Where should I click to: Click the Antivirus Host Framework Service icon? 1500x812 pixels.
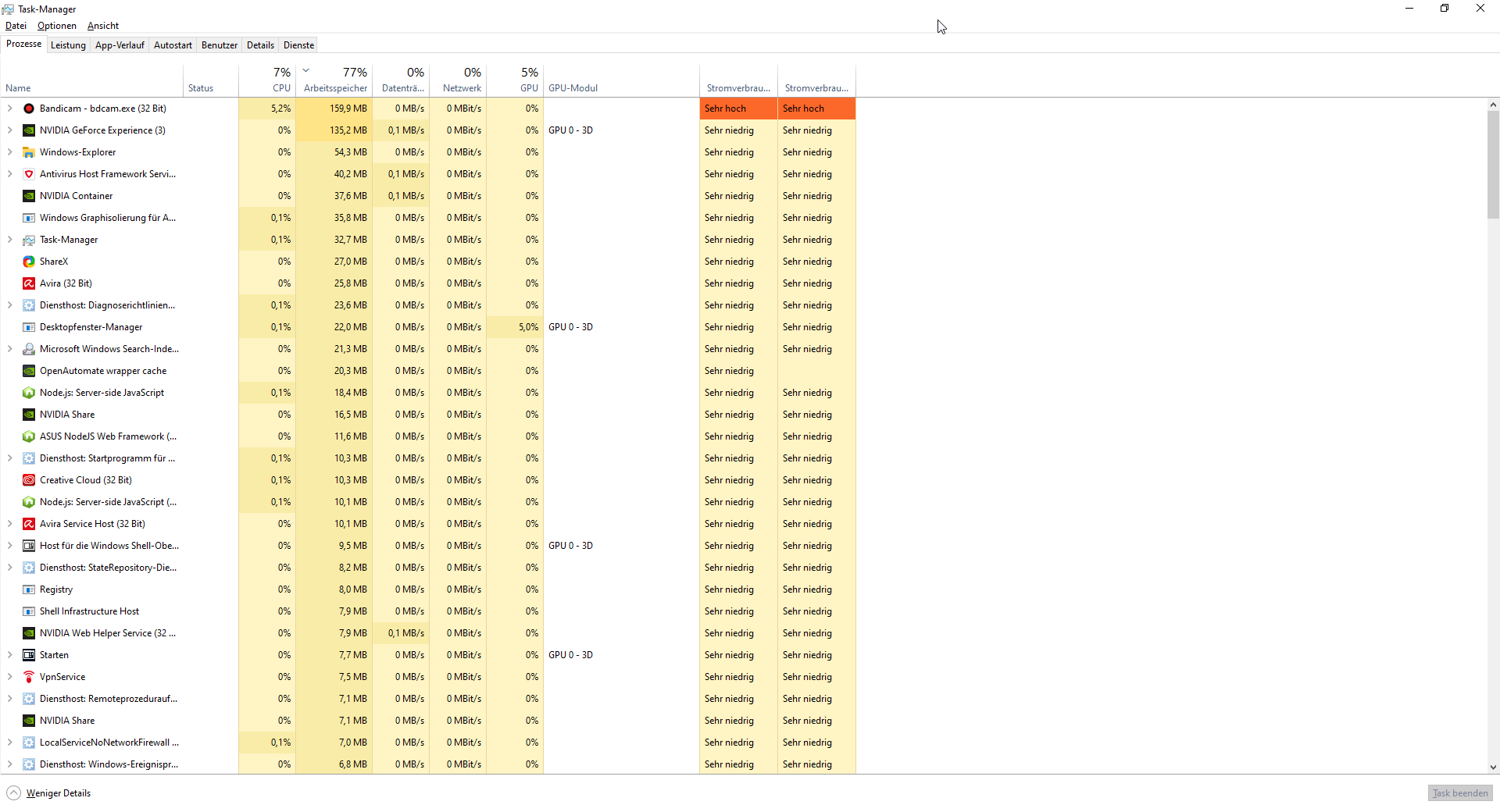point(29,174)
